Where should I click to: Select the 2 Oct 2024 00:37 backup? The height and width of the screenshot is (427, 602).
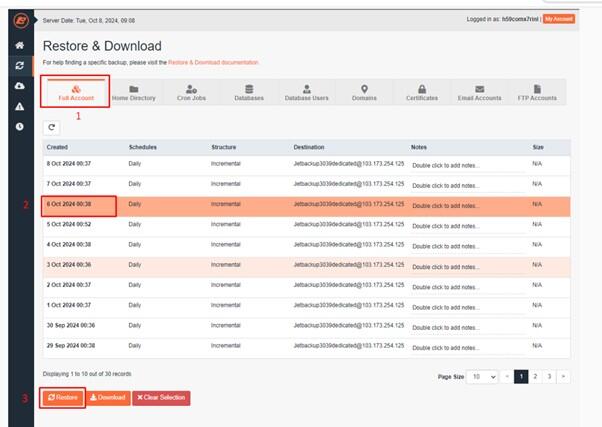coord(306,287)
